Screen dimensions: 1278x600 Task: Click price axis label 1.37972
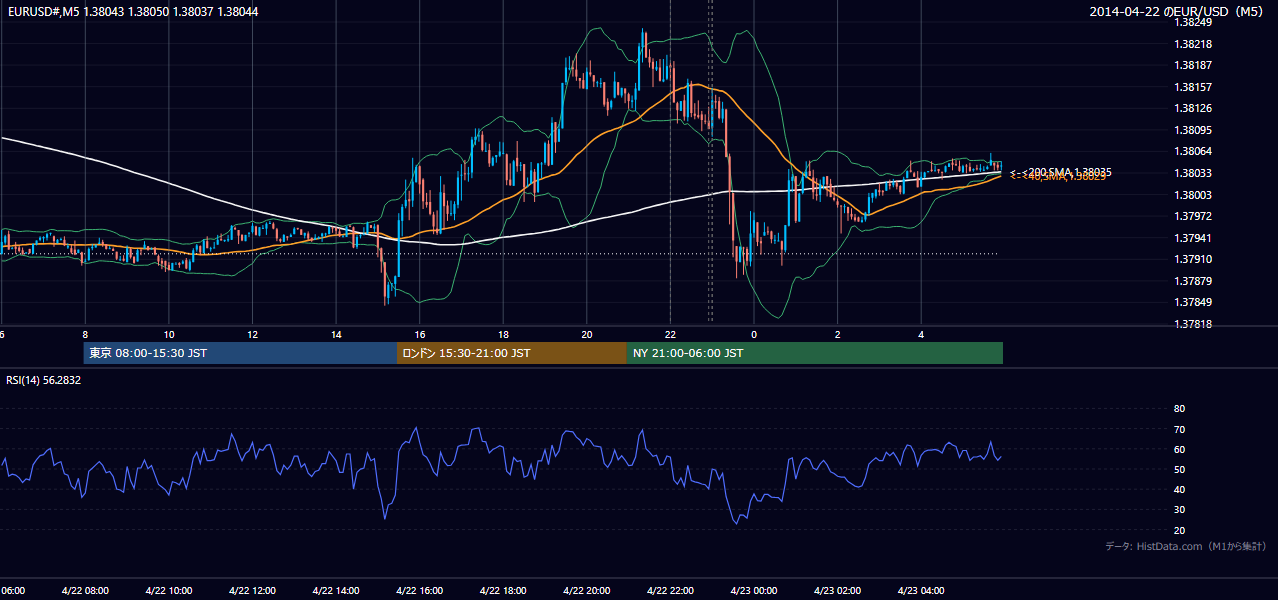[x=1193, y=216]
